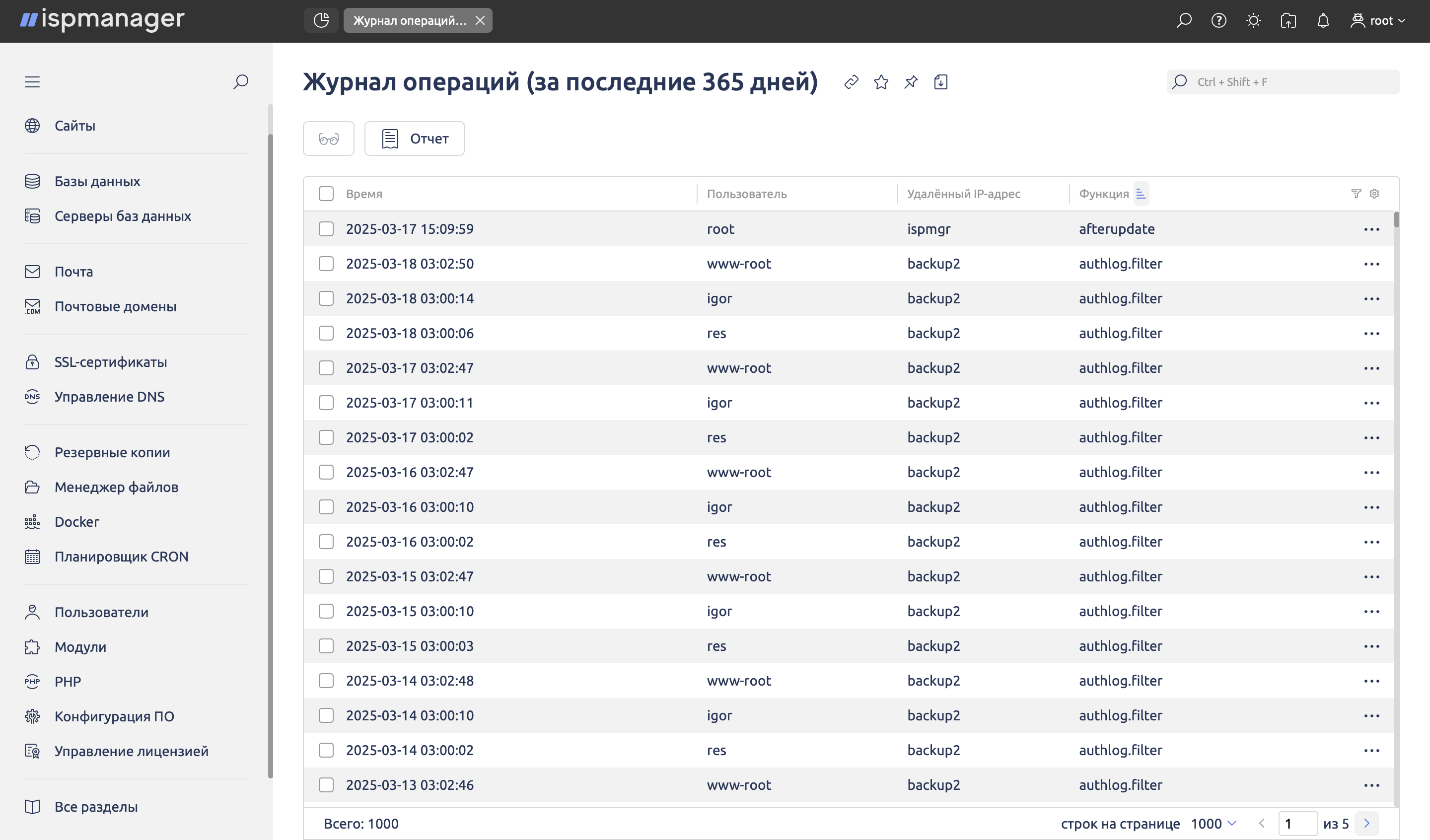Go to next page arrow

[x=1366, y=823]
